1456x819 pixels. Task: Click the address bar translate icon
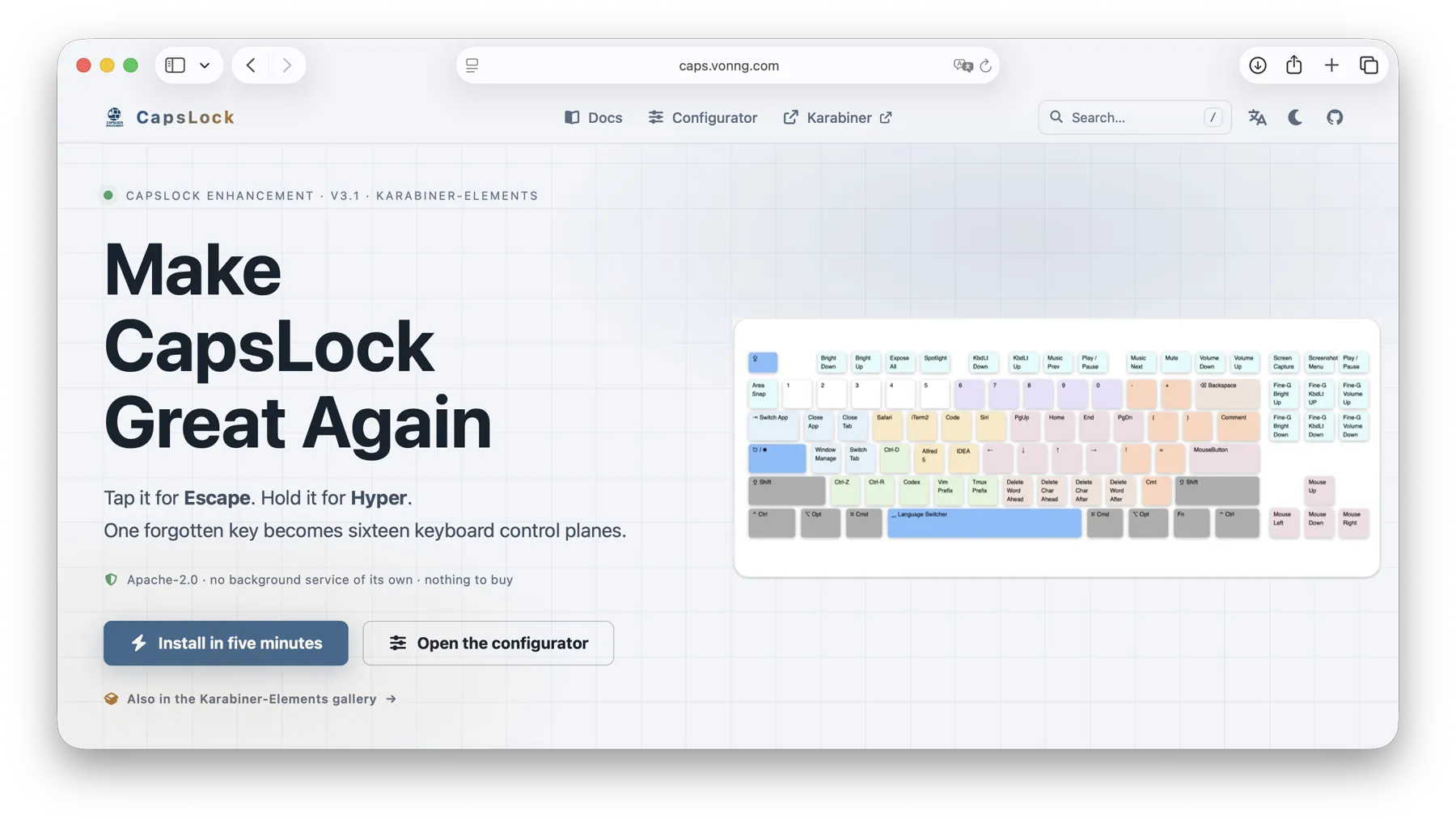click(x=963, y=65)
